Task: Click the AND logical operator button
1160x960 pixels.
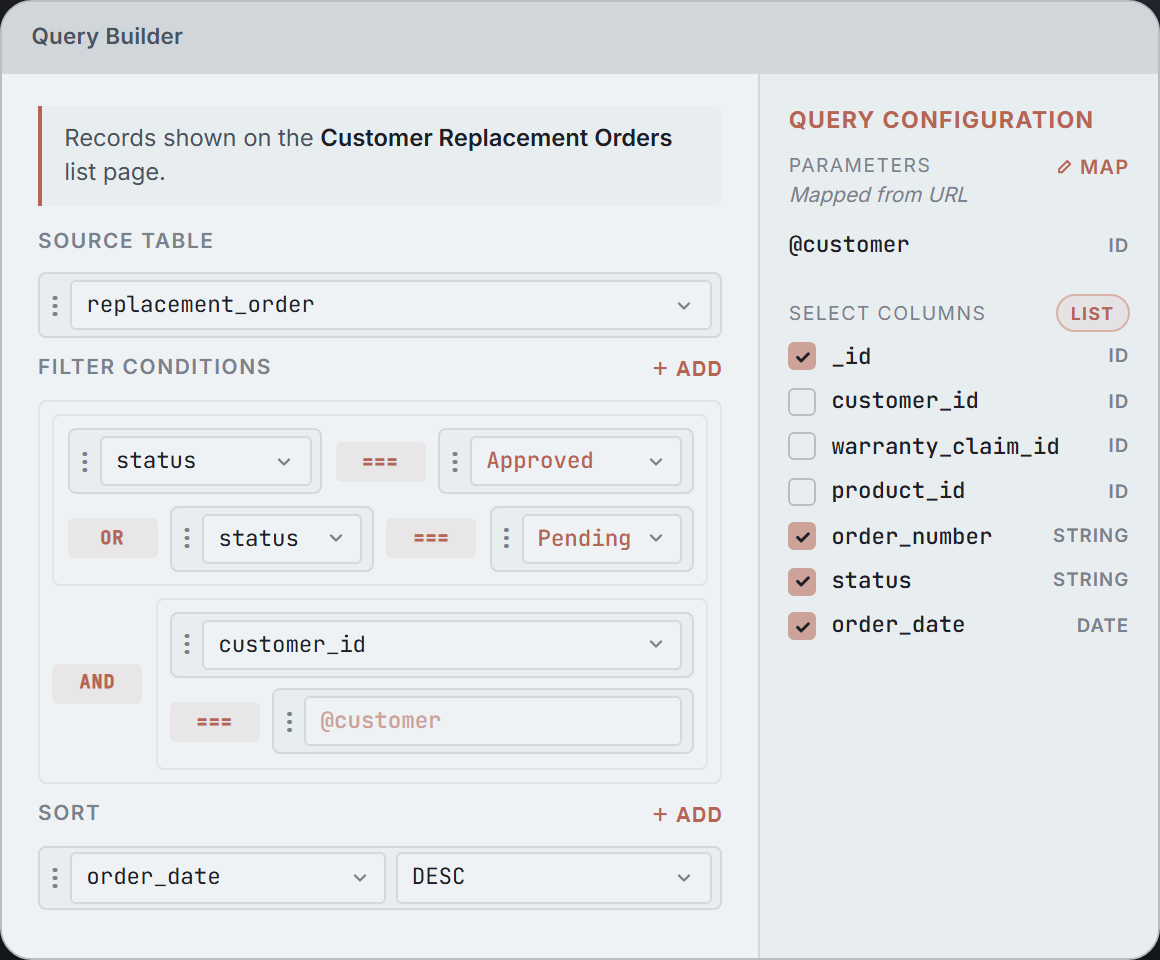Action: [97, 683]
